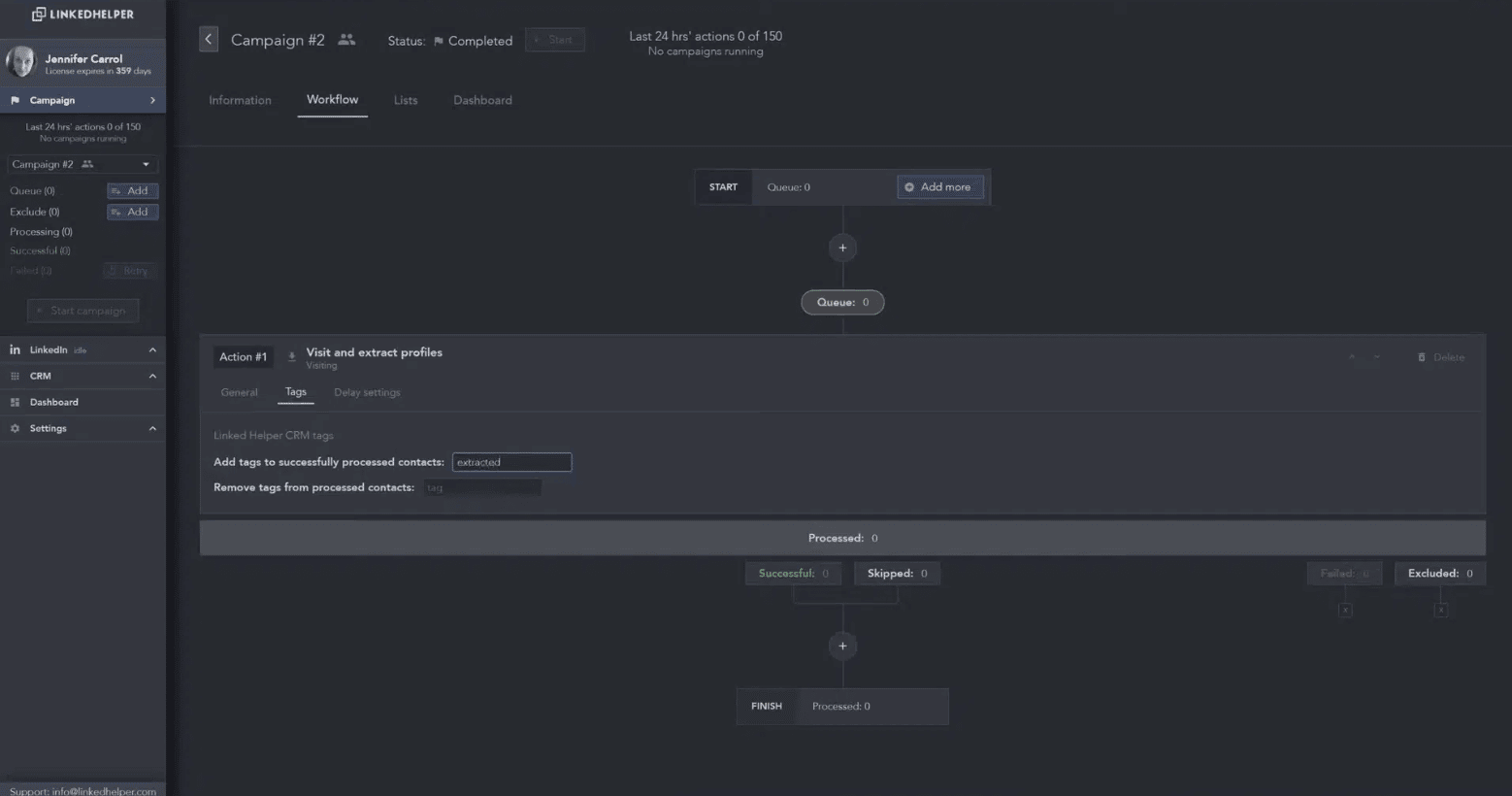Switch to the Information tab

pyautogui.click(x=240, y=100)
